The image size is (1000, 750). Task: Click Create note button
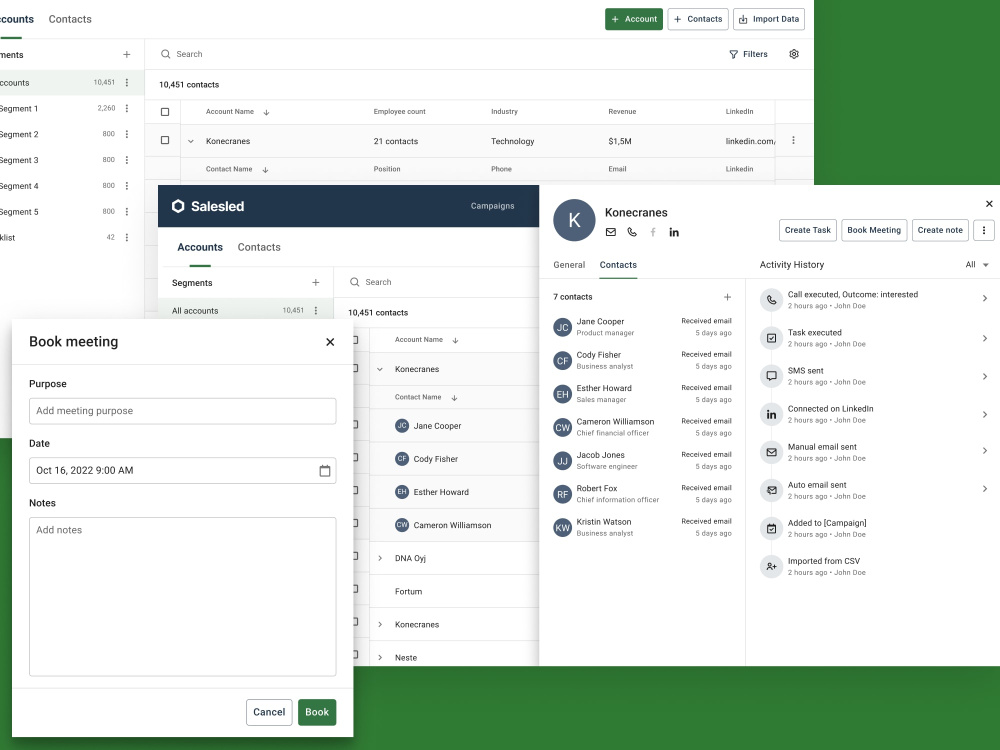tap(940, 230)
